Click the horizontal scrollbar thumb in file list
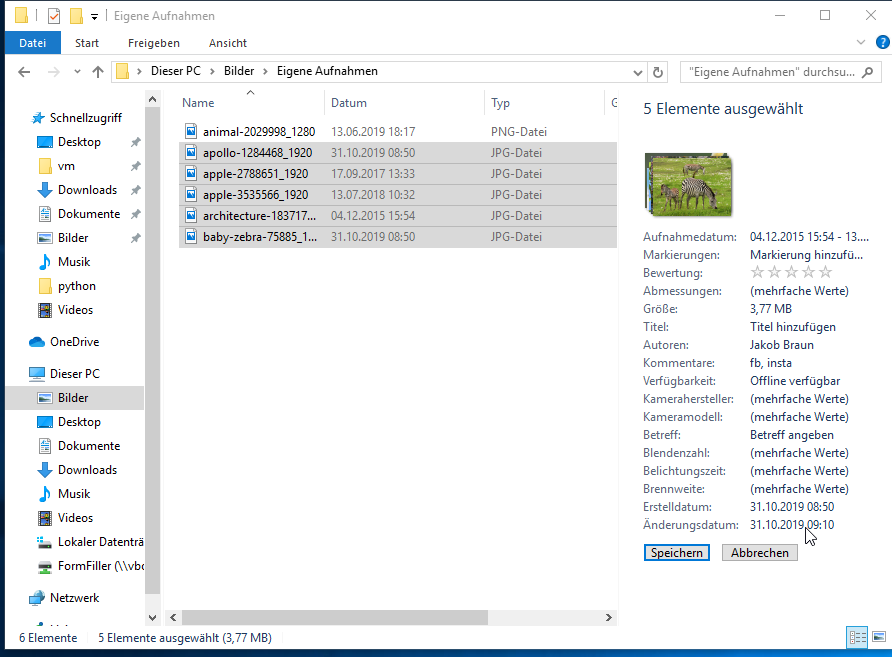The width and height of the screenshot is (892, 657). coord(334,617)
